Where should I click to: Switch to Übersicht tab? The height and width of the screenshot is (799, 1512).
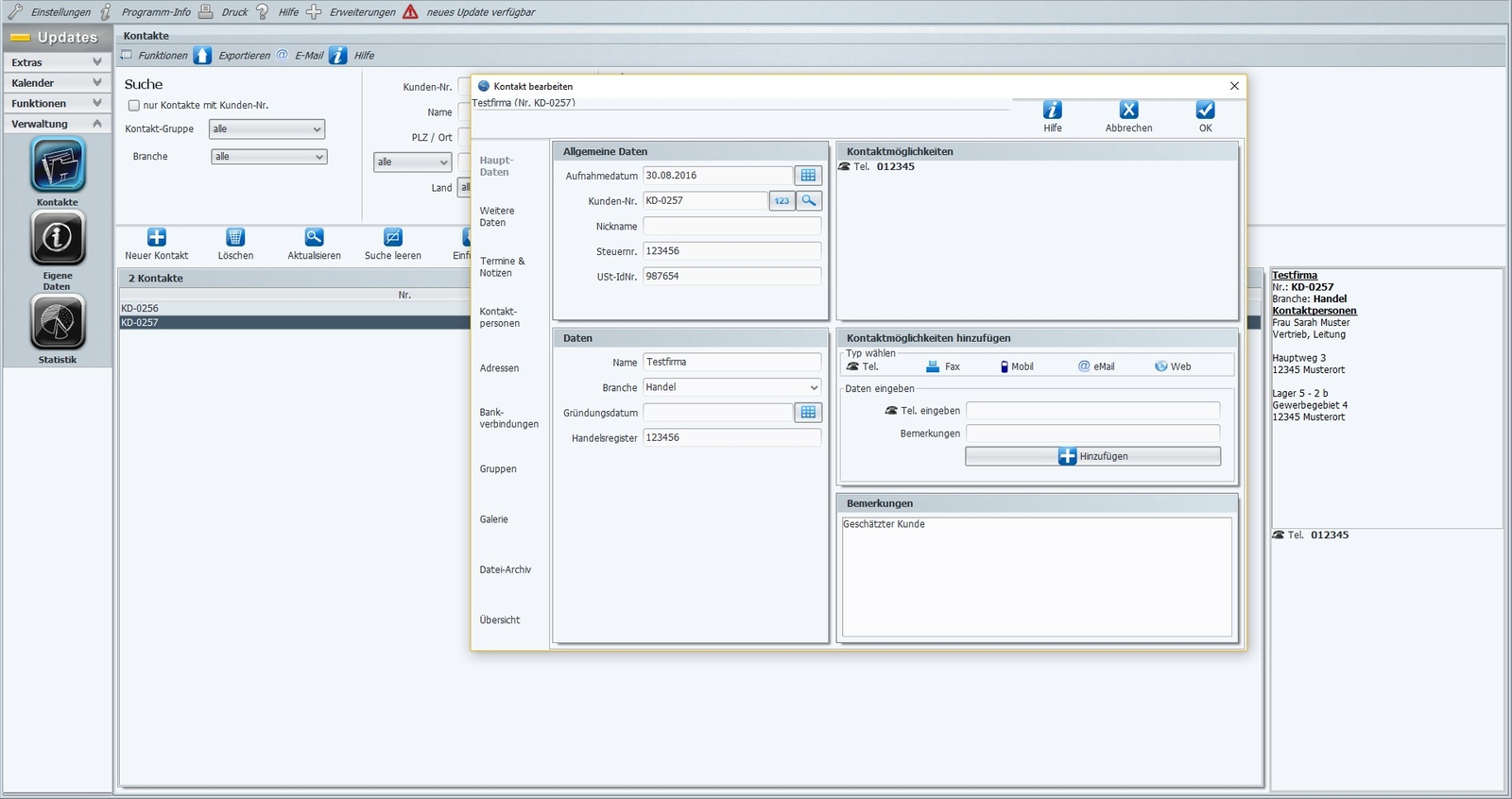(x=500, y=620)
